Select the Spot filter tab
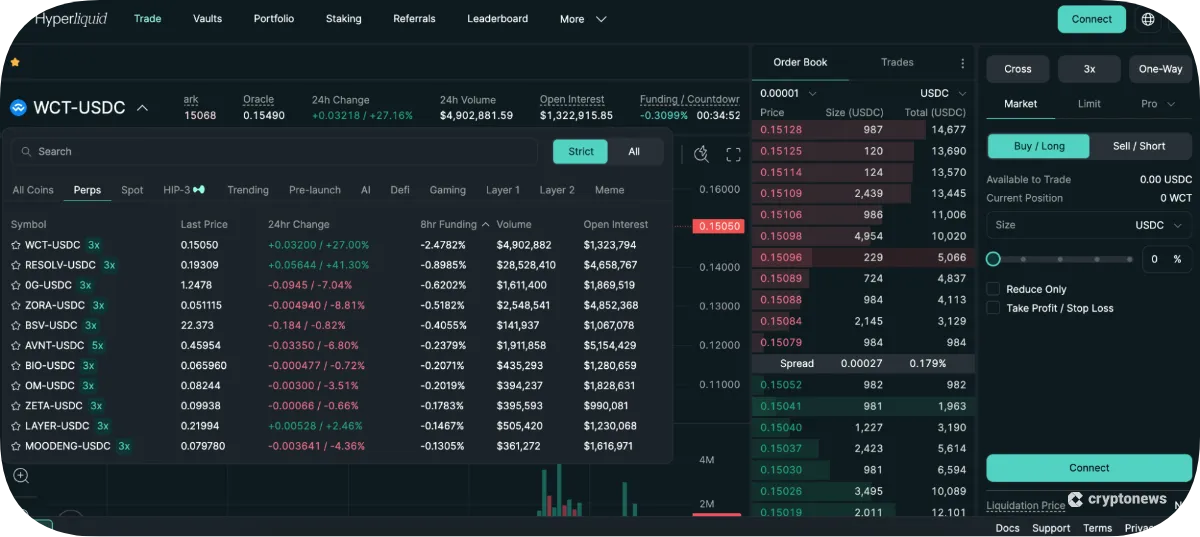Screen dimensions: 1200x537 [132, 190]
